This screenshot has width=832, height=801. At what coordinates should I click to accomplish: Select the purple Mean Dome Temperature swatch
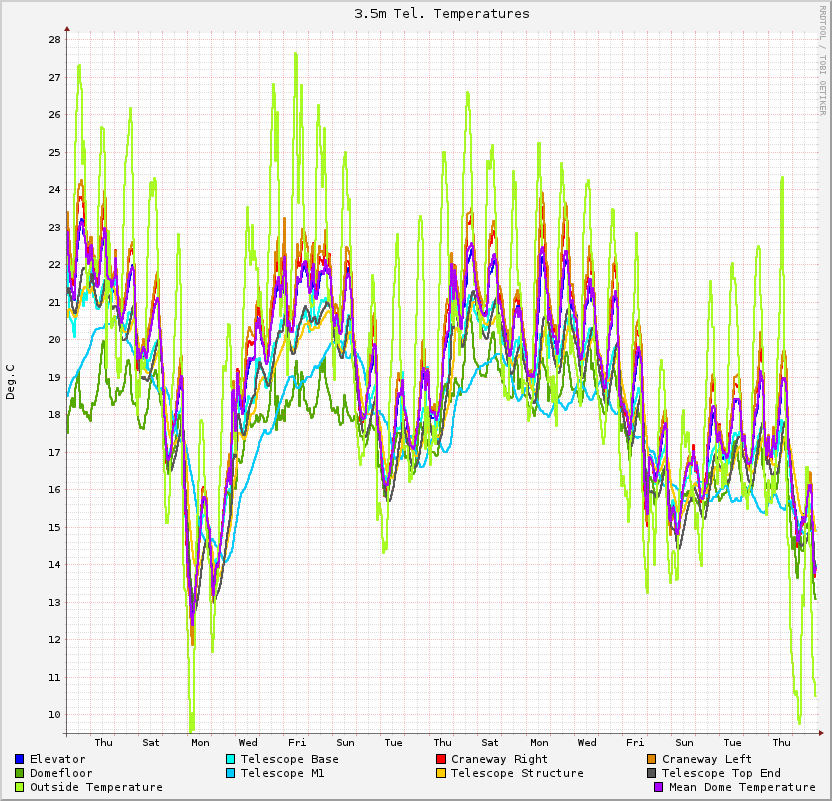(659, 787)
